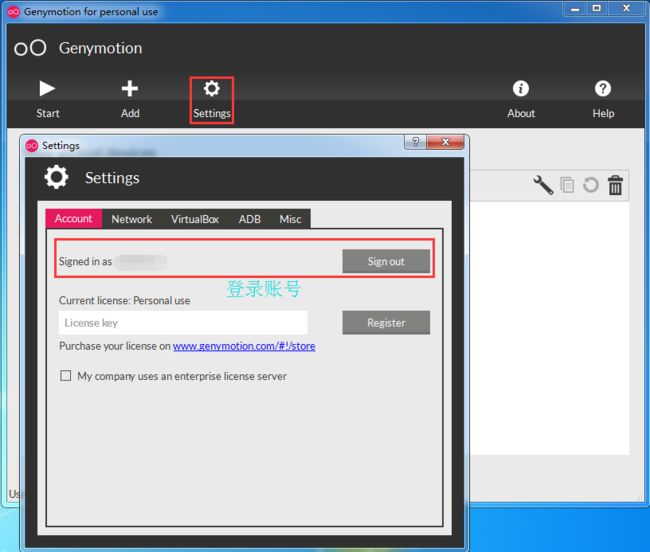The image size is (650, 552).
Task: Close the Genymotion main window
Action: point(626,8)
